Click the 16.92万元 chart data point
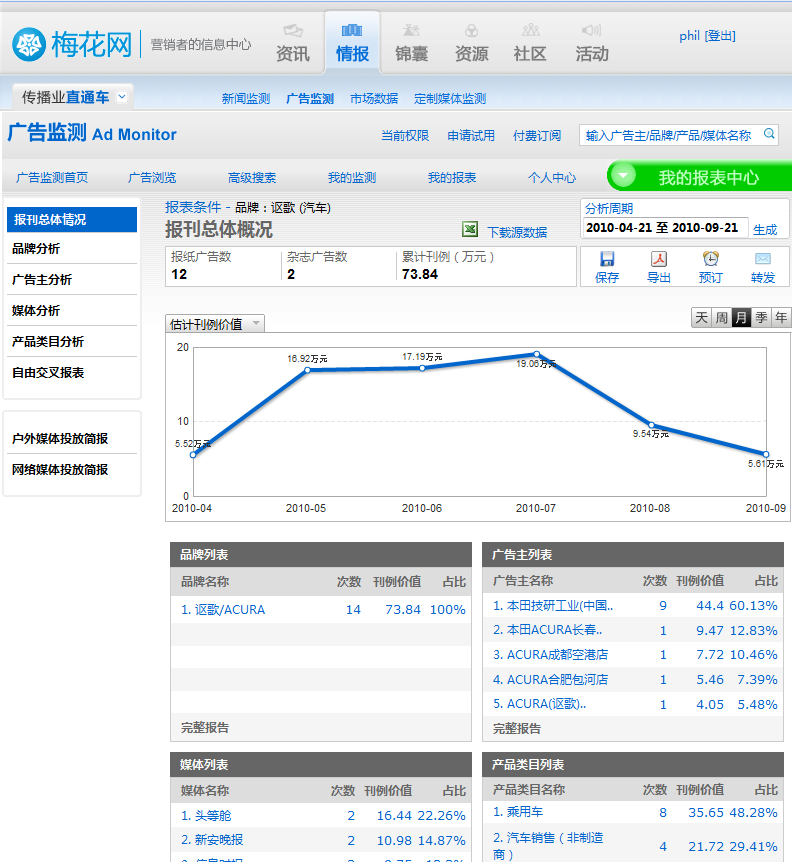Image resolution: width=792 pixels, height=862 pixels. [x=307, y=370]
